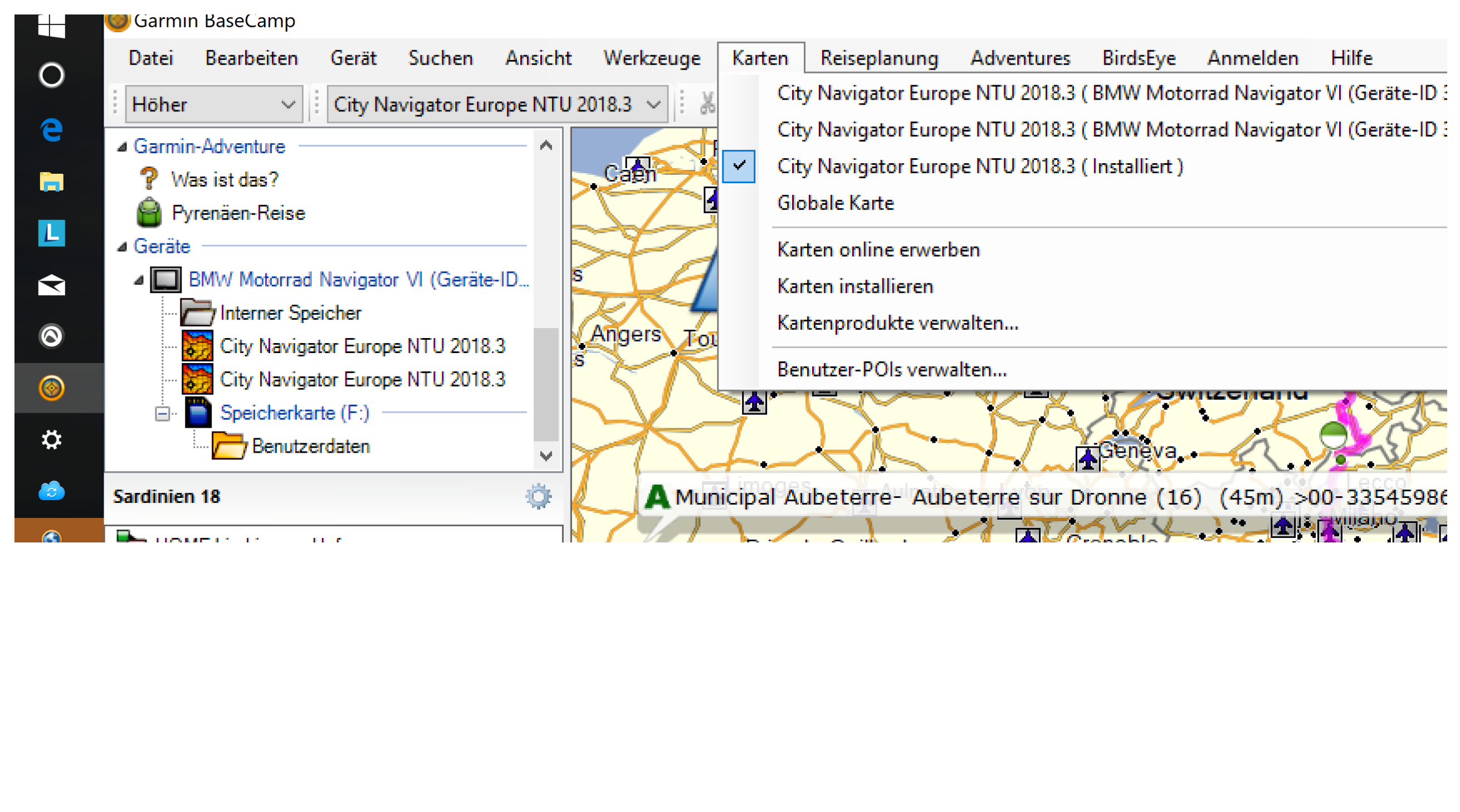Screen dimensions: 1460x812
Task: Click the scissors cut toolbar icon
Action: coord(707,104)
